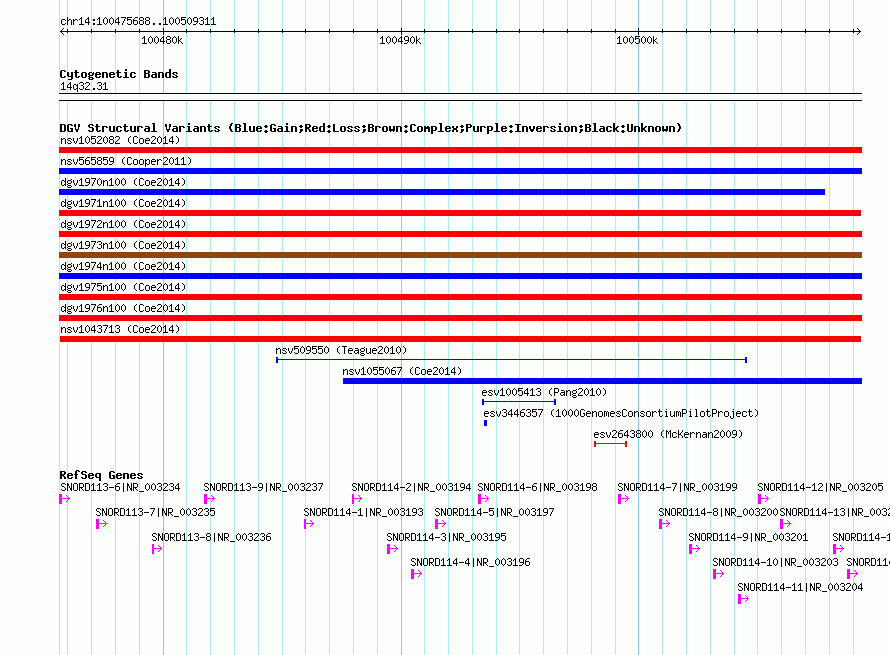
Task: Click the SNORD113-7 gene arrow glyph
Action: click(102, 524)
